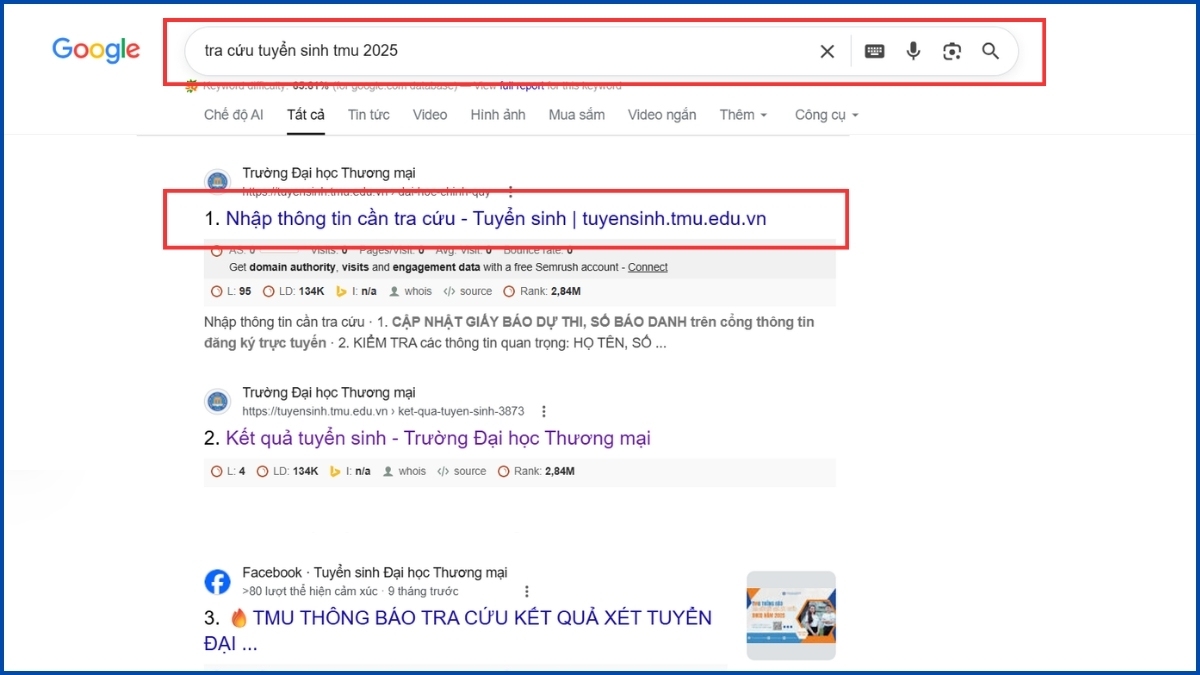
Task: Open three-dot menu of Facebook result
Action: (527, 591)
